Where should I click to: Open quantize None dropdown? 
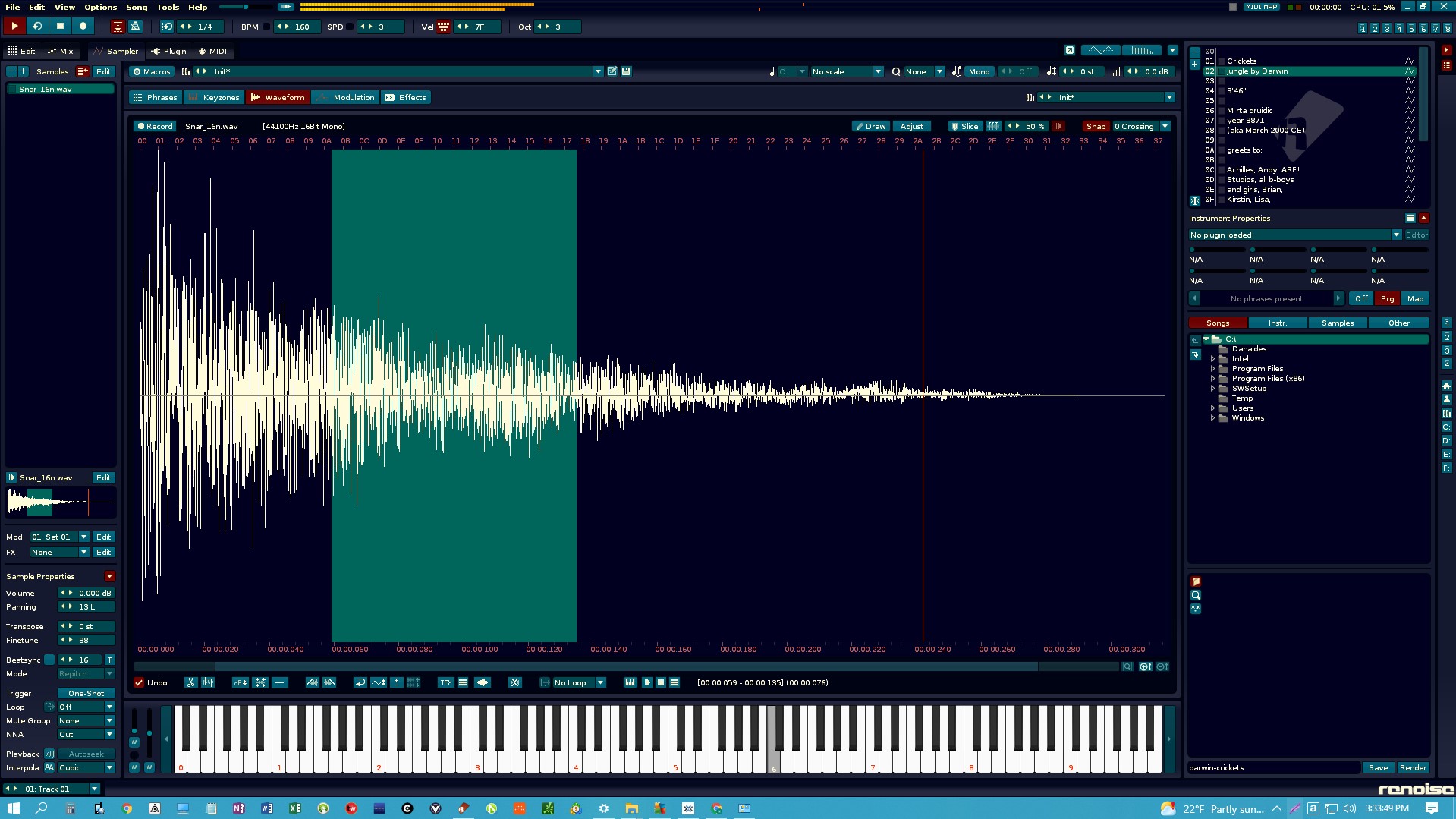[924, 71]
